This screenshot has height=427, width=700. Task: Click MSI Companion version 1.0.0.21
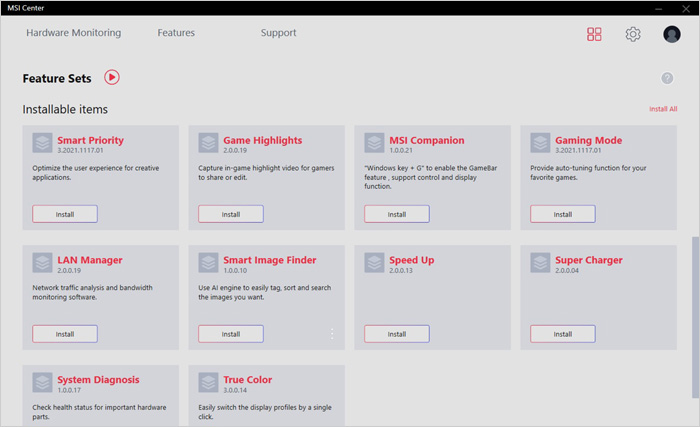click(400, 151)
